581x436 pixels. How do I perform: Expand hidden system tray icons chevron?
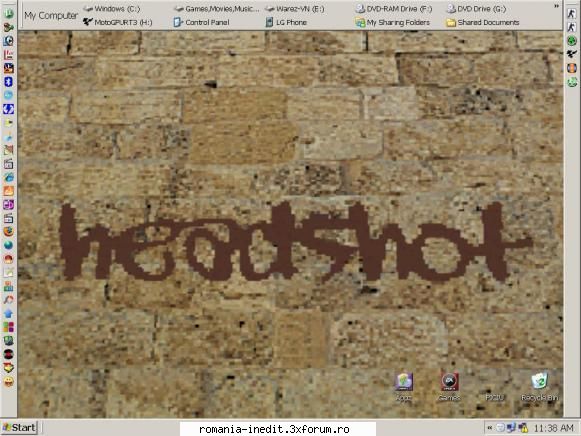coord(490,428)
